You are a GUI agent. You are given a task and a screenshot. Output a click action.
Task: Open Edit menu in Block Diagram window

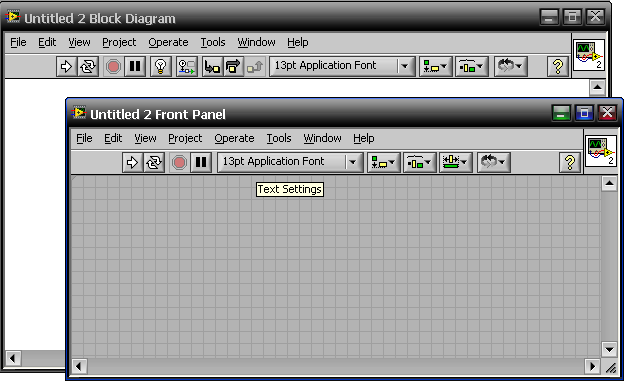click(47, 42)
